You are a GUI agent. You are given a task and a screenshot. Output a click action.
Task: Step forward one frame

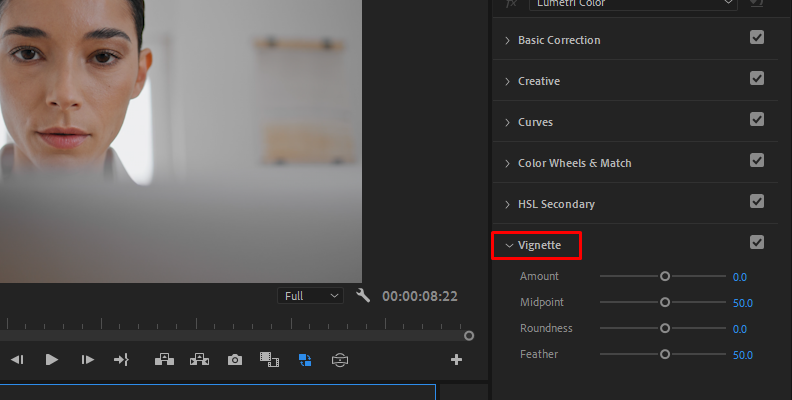pos(87,360)
